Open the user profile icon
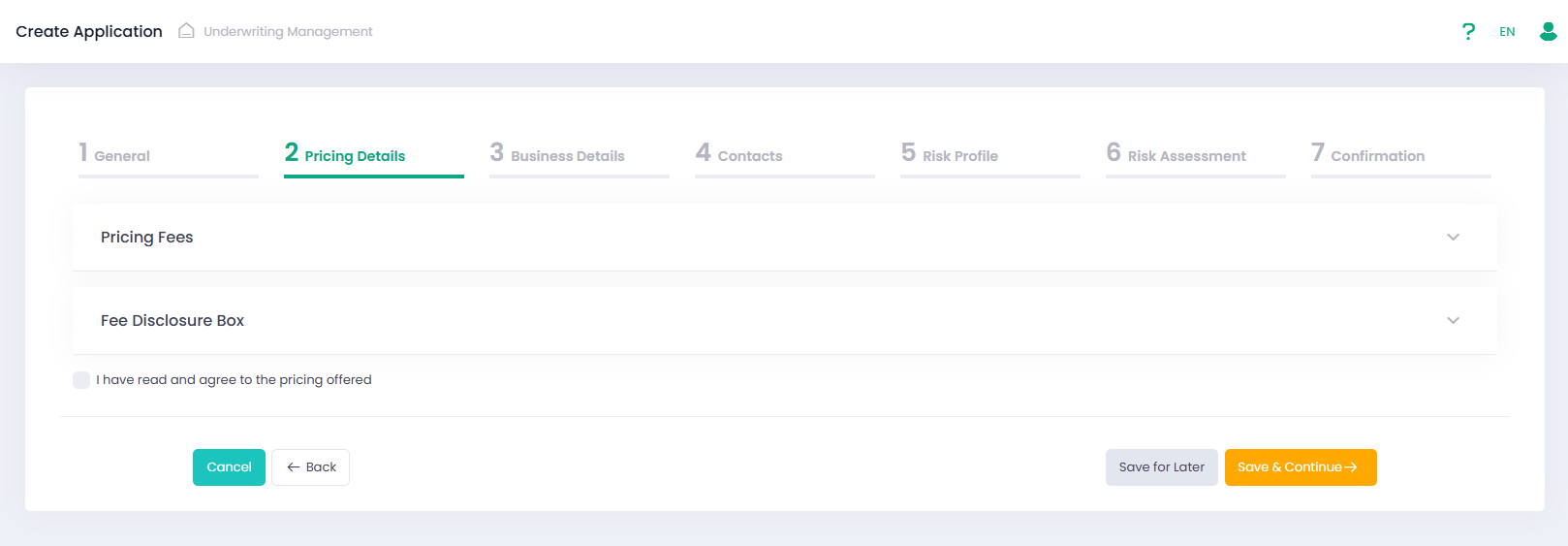The image size is (1568, 546). 1548,32
